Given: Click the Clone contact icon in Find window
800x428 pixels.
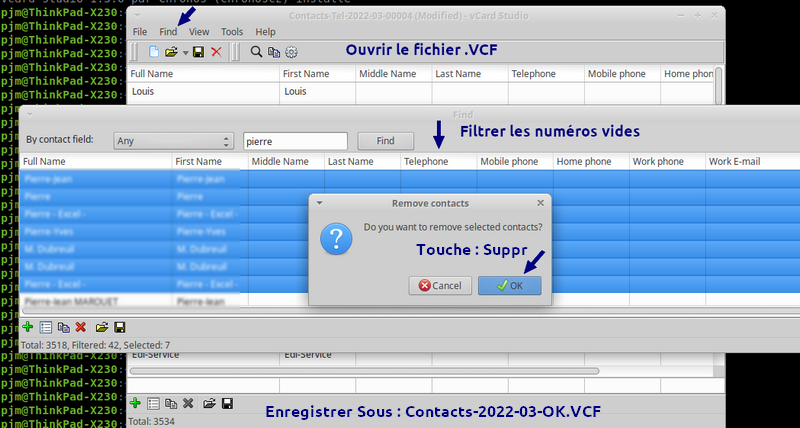Looking at the screenshot, I should 63,327.
